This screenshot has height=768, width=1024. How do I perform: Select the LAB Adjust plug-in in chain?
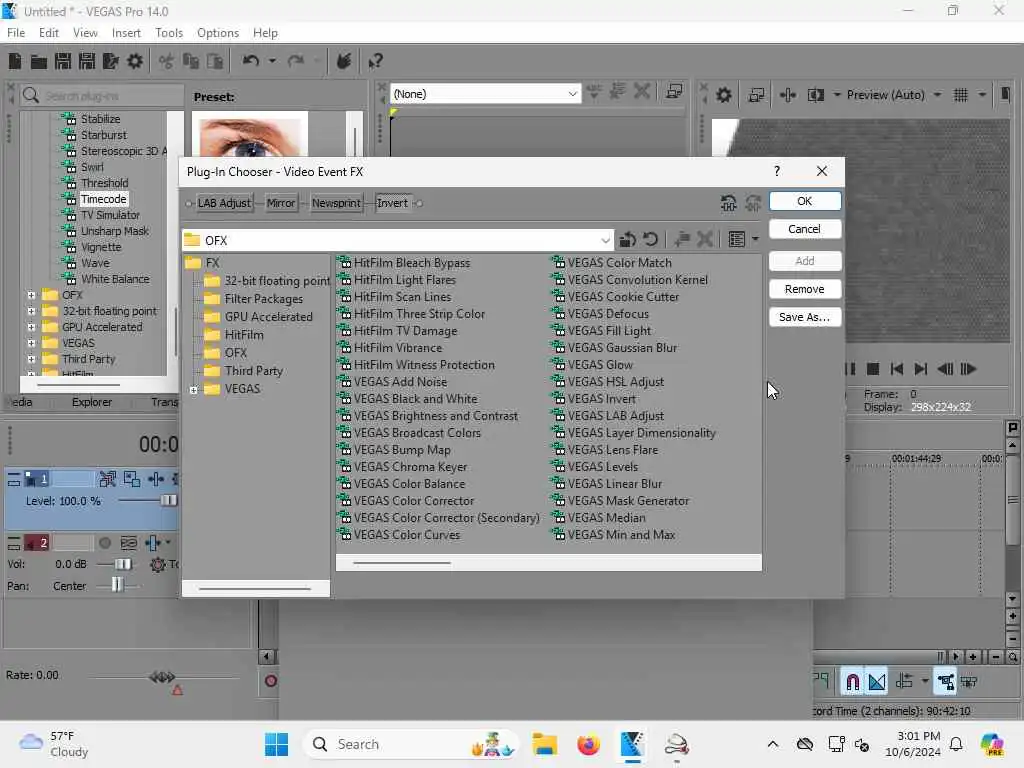click(224, 203)
